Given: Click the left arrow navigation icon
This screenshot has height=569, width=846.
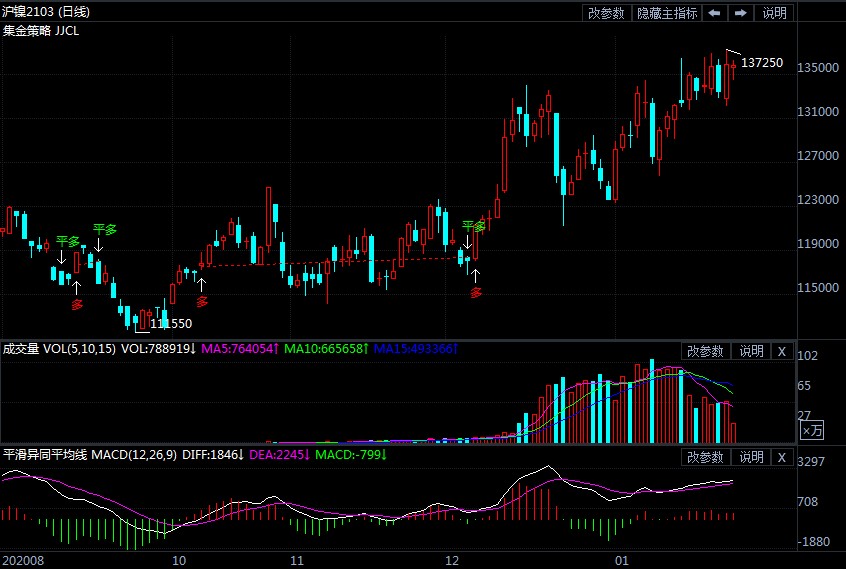Looking at the screenshot, I should point(714,13).
